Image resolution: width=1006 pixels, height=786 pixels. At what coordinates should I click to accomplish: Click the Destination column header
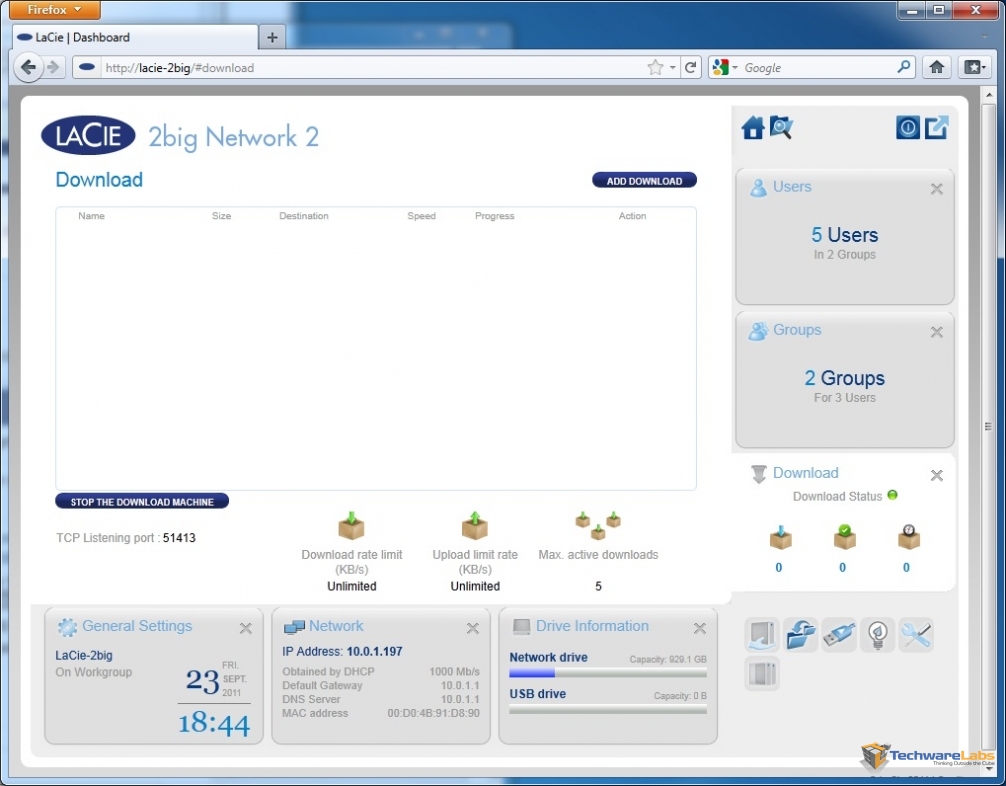tap(303, 216)
